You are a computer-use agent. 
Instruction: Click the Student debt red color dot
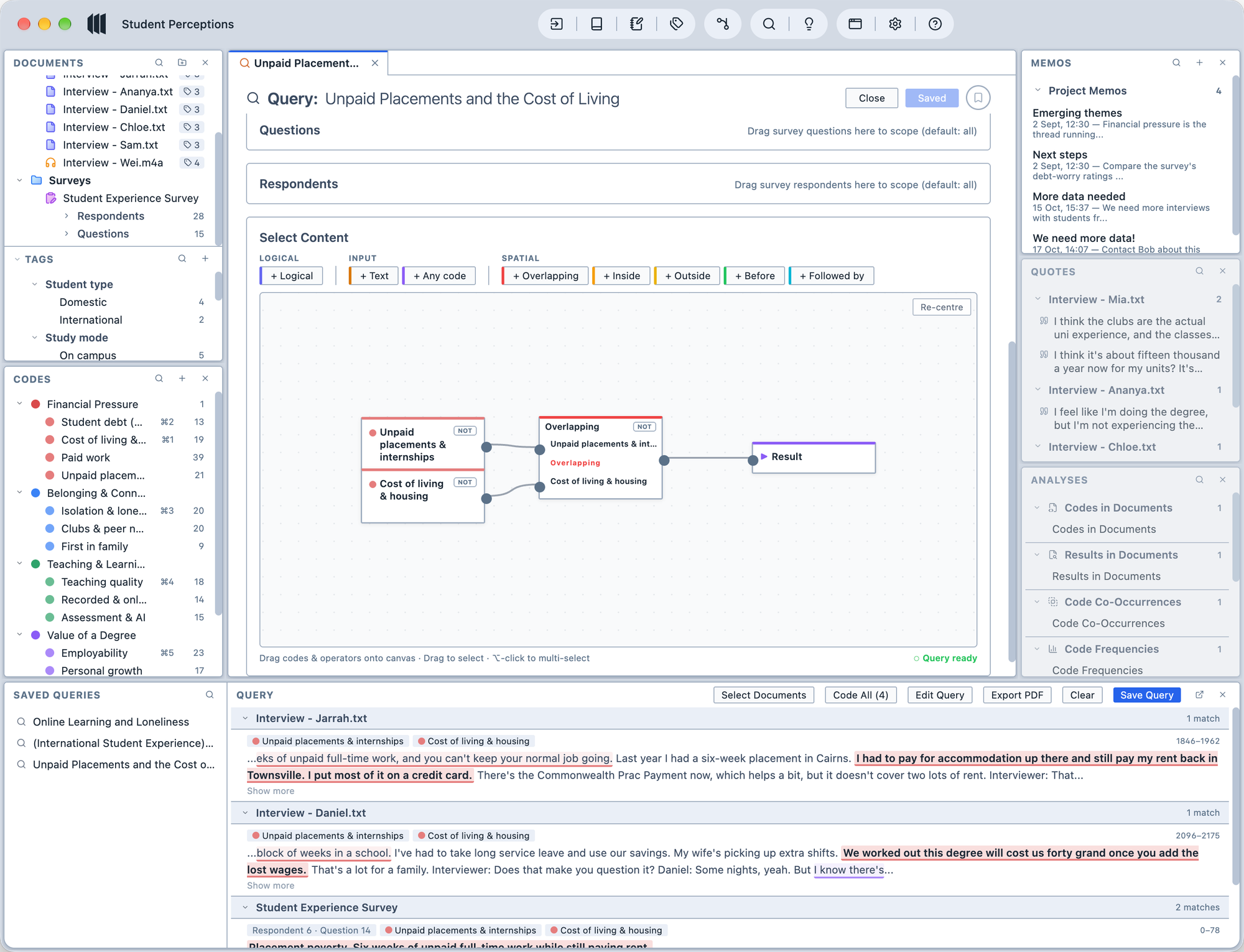pyautogui.click(x=50, y=422)
